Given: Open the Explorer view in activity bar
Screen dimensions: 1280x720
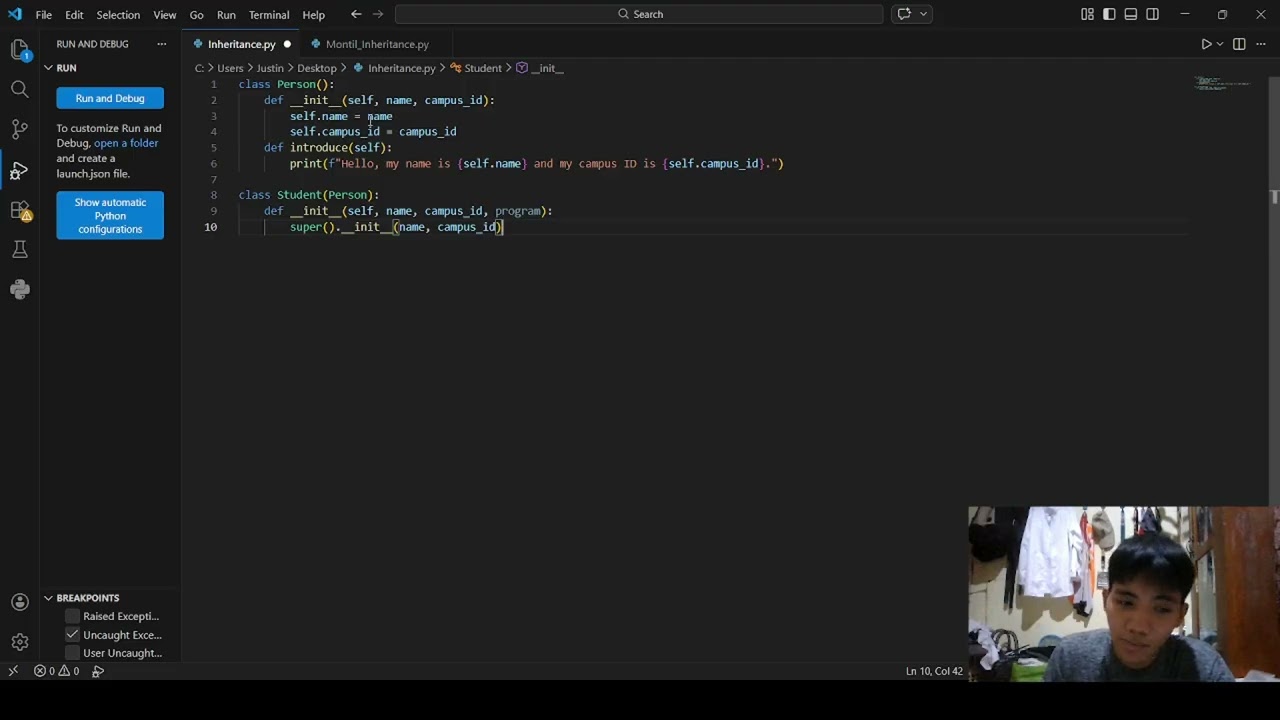Looking at the screenshot, I should 19,50.
